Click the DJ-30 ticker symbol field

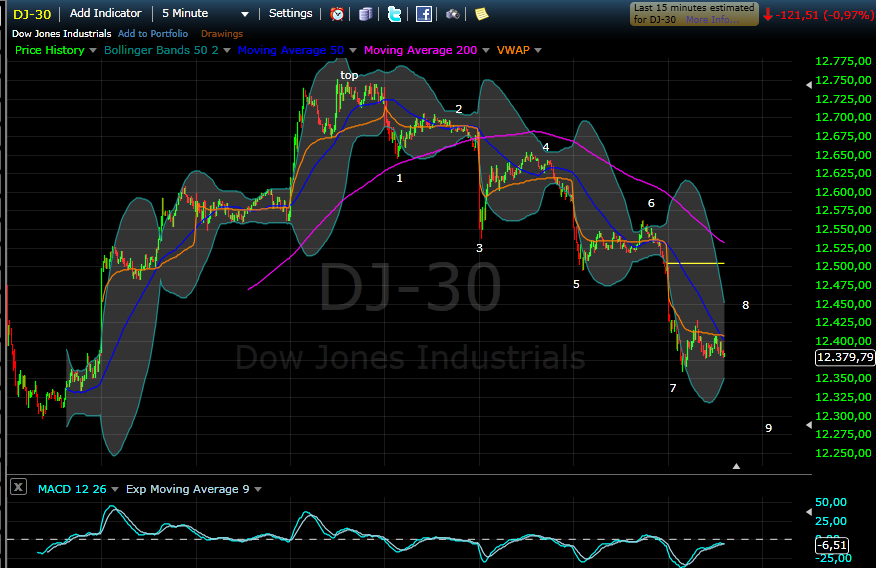[32, 14]
